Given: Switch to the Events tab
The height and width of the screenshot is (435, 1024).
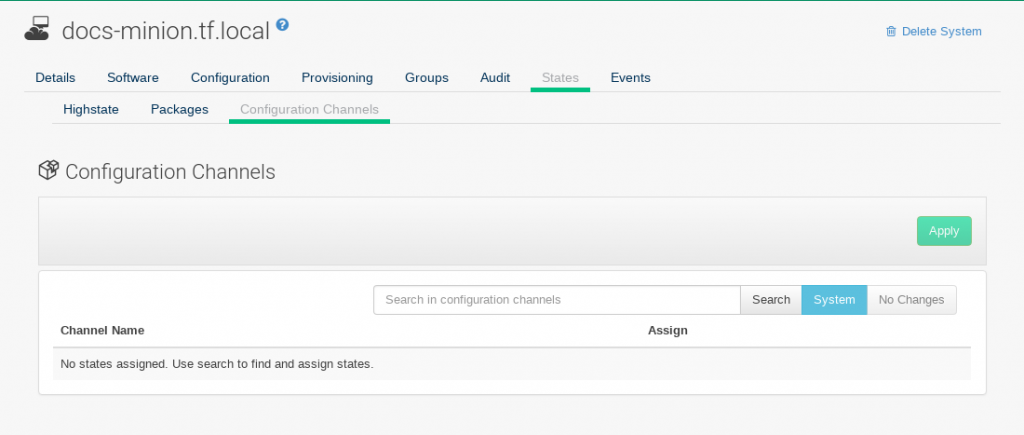Looking at the screenshot, I should [630, 77].
